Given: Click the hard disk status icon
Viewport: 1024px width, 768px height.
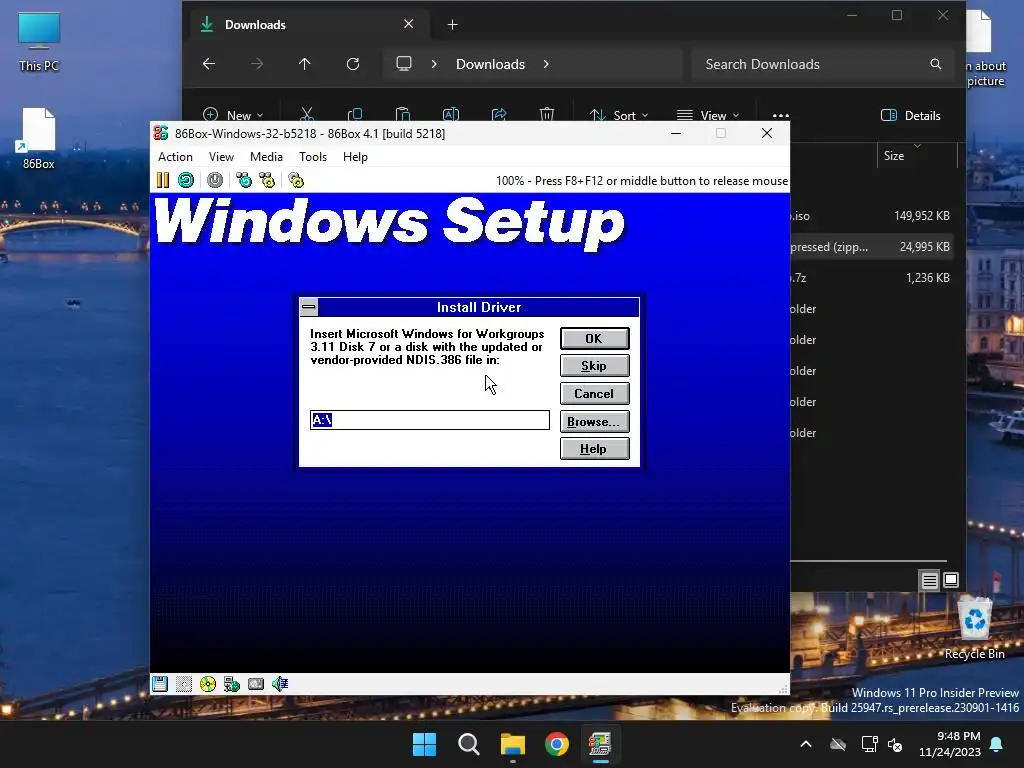Looking at the screenshot, I should (x=256, y=684).
